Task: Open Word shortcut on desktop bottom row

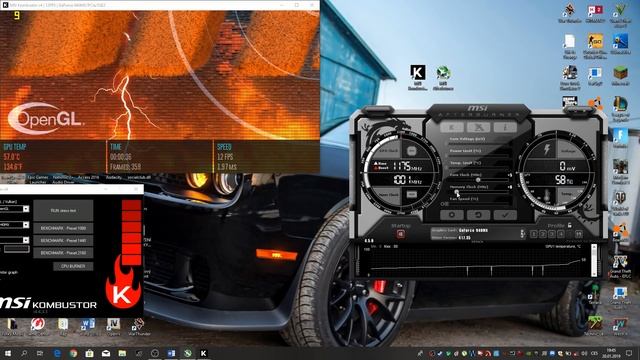Action: pos(88,327)
